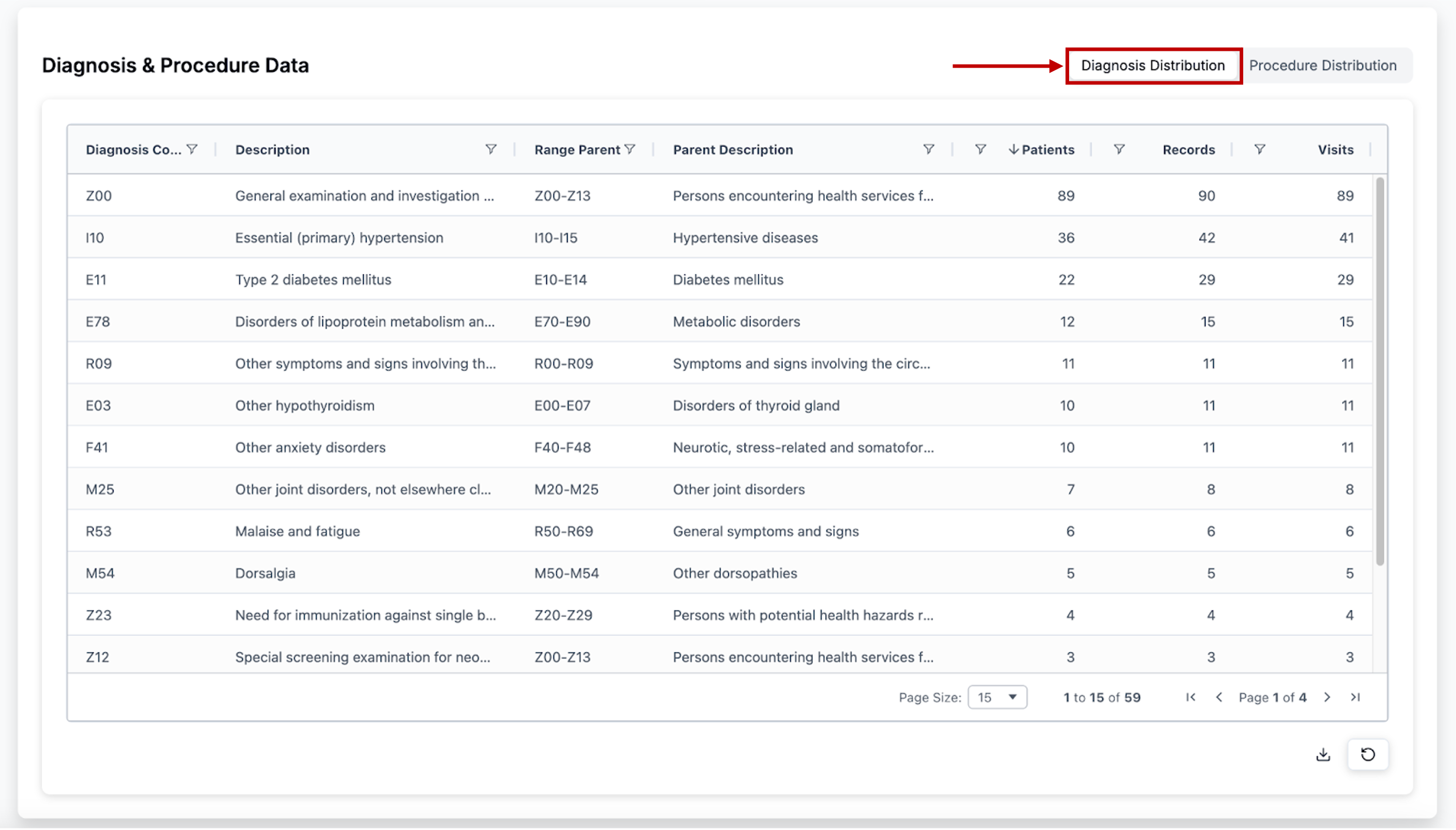Image resolution: width=1456 pixels, height=830 pixels.
Task: Switch to Procedure Distribution tab
Action: point(1323,66)
